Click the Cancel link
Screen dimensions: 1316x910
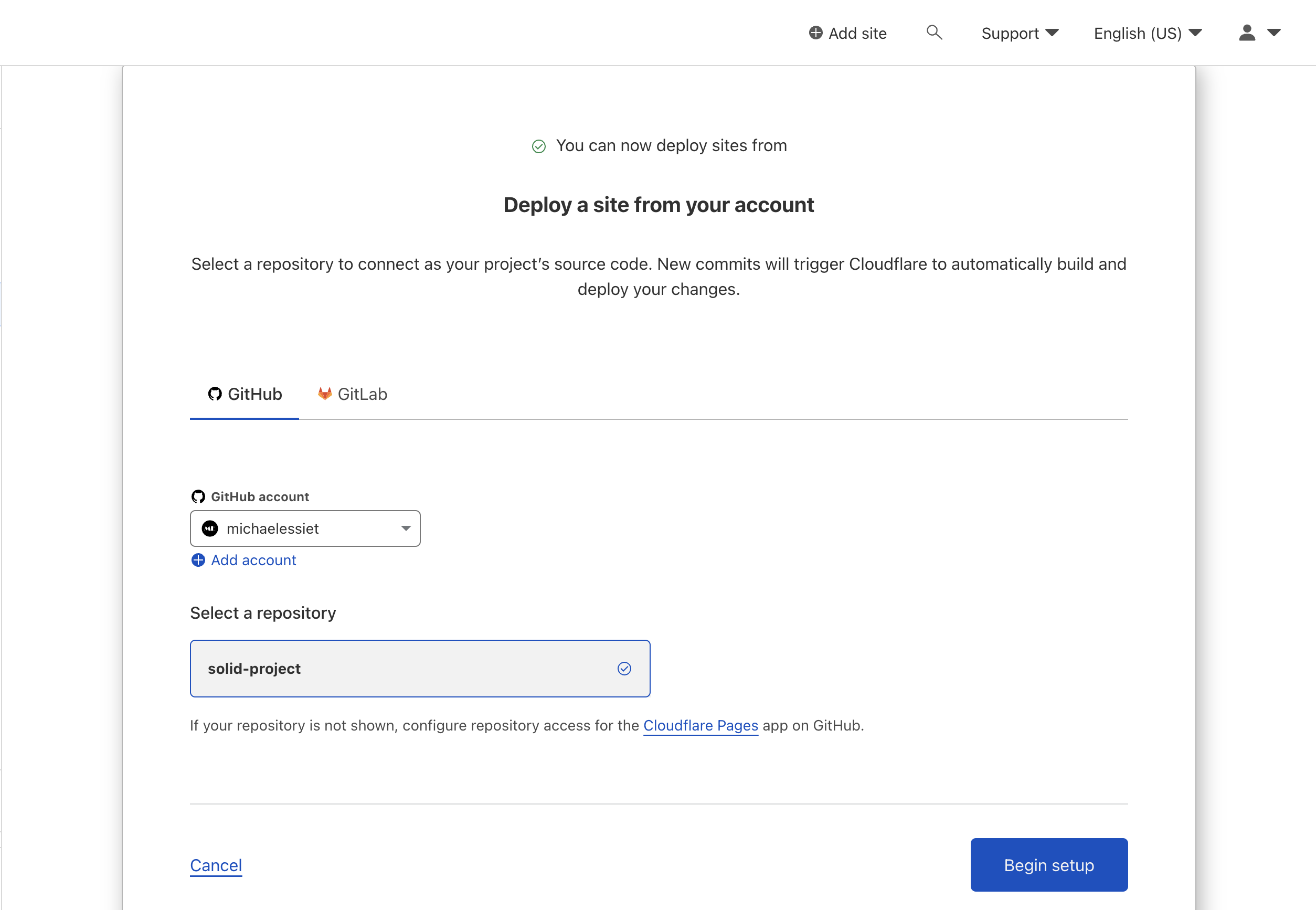(216, 865)
